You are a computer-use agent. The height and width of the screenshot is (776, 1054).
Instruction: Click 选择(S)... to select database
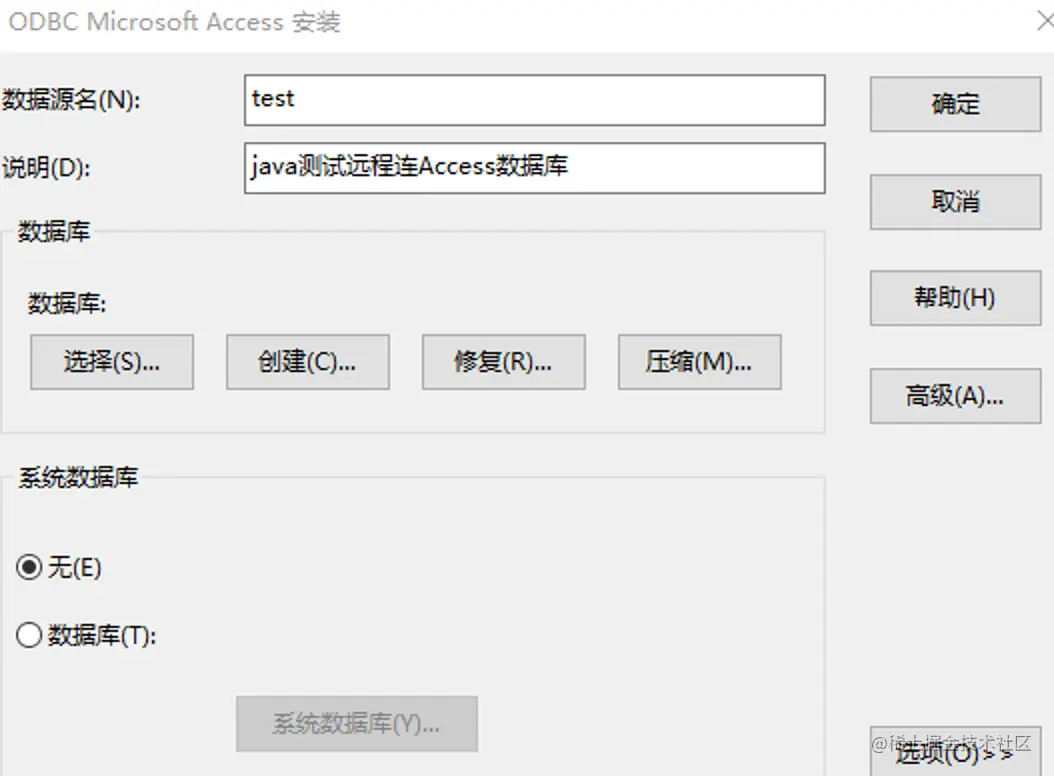112,362
